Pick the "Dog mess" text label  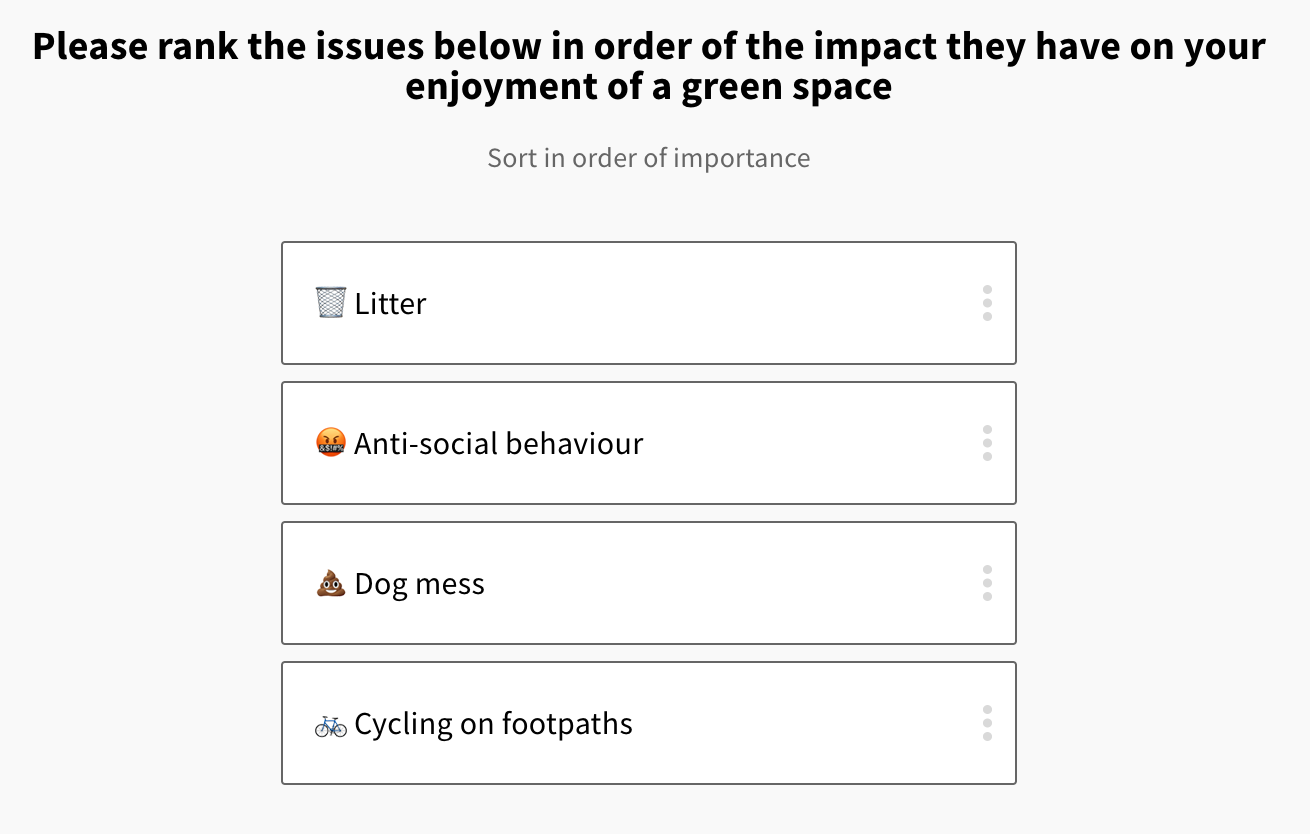[x=419, y=584]
